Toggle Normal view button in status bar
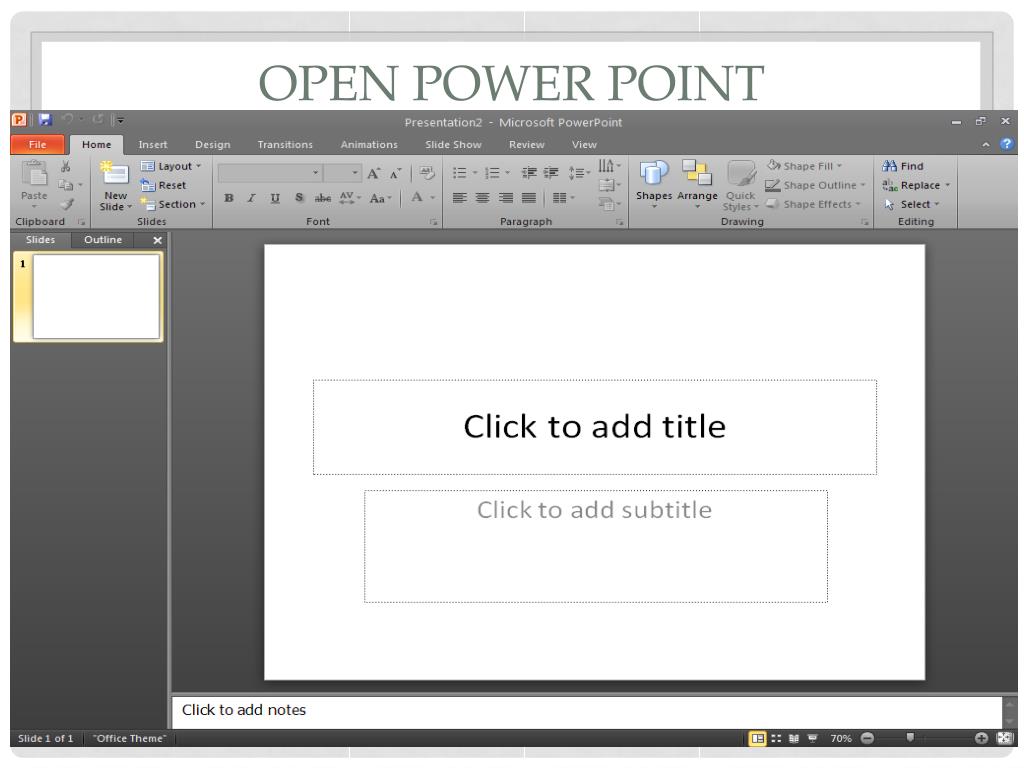1024x768 pixels. (758, 739)
